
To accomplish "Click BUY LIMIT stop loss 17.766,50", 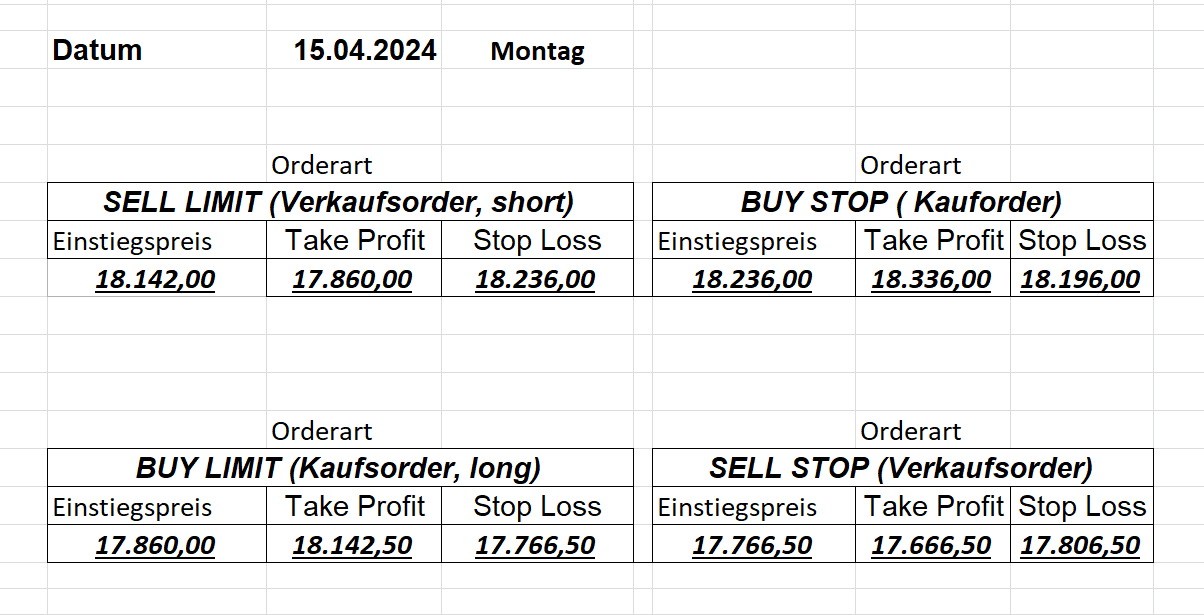I will pos(535,545).
